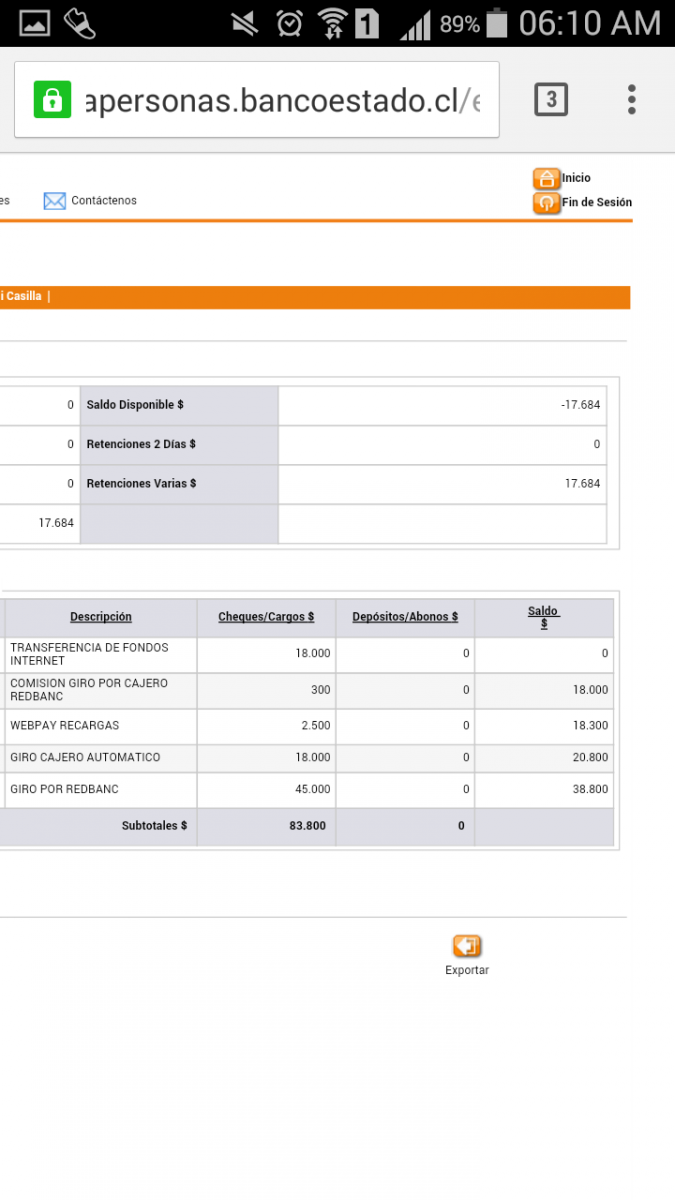Click the Exportar label
The width and height of the screenshot is (675, 1200).
click(x=467, y=970)
